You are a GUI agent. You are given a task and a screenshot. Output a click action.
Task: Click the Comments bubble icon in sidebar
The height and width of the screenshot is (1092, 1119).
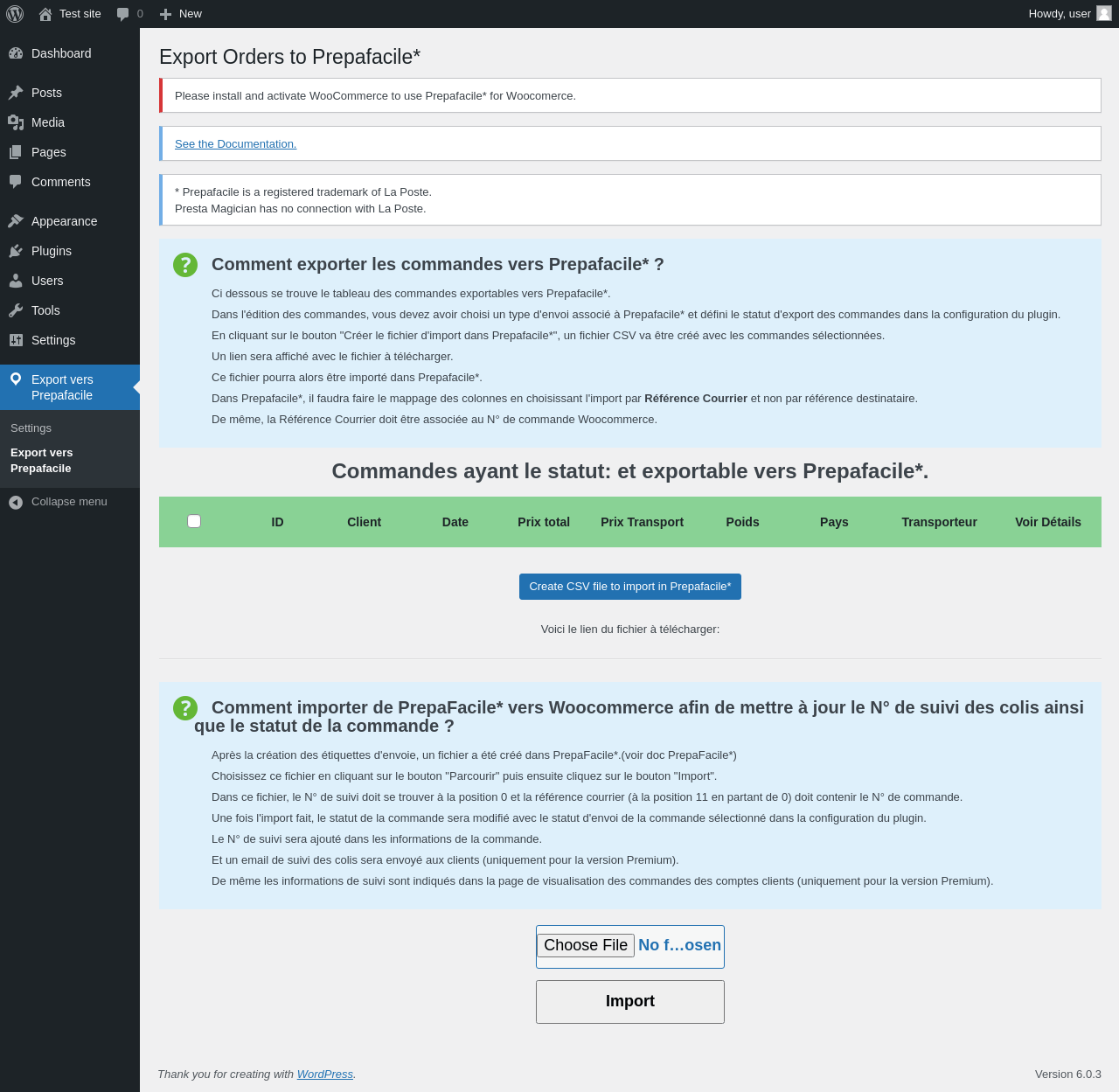(x=16, y=182)
